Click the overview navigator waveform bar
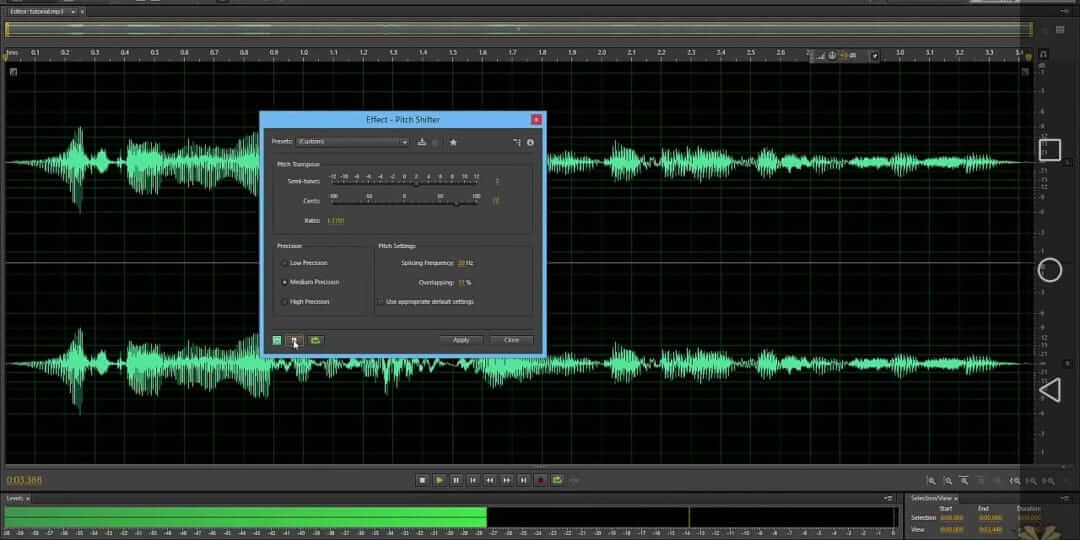 coord(519,30)
